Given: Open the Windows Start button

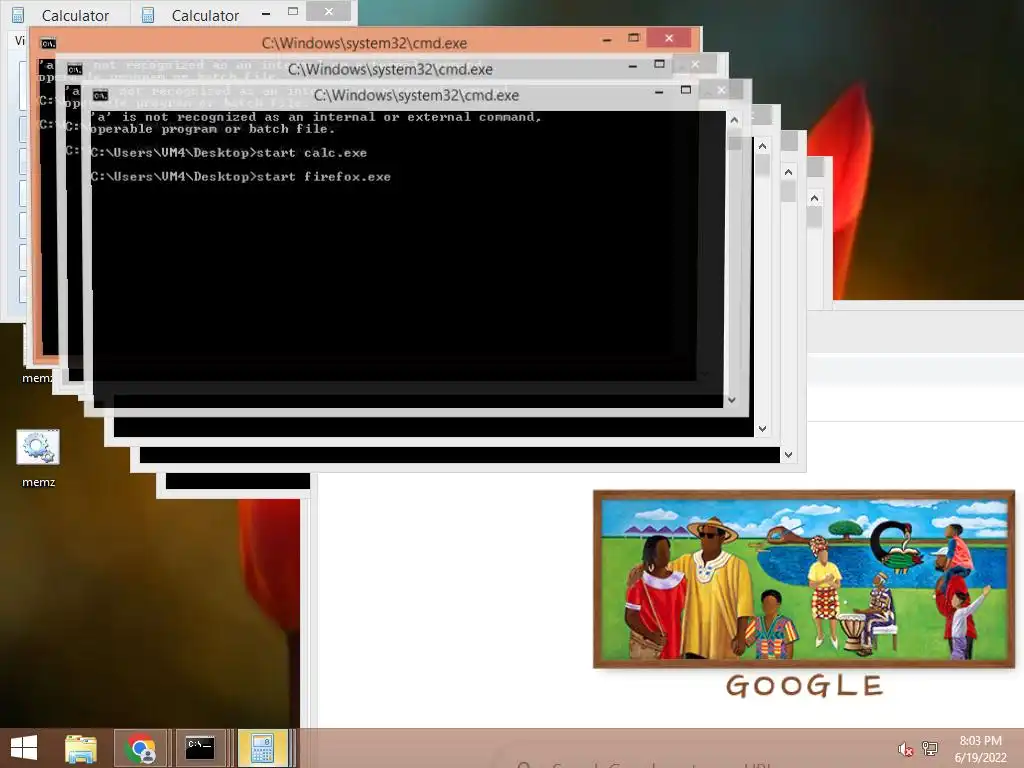Looking at the screenshot, I should 24,748.
